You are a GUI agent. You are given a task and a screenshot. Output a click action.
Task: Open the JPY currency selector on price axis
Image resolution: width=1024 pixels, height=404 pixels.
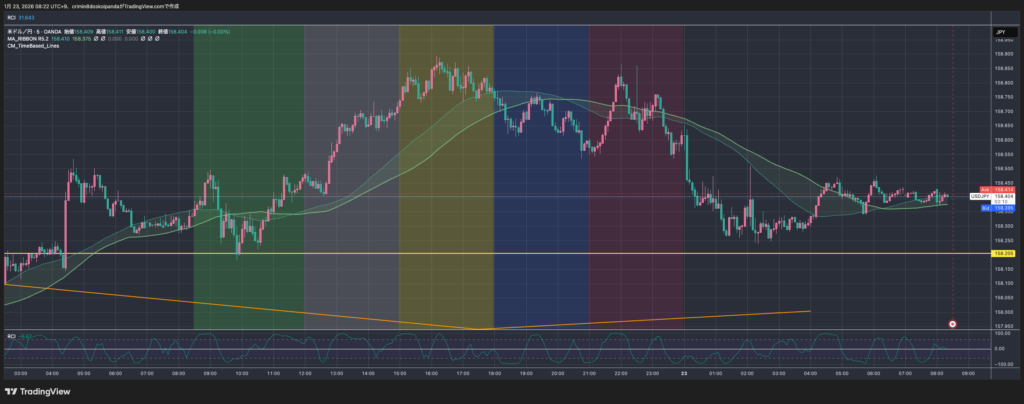pos(999,33)
